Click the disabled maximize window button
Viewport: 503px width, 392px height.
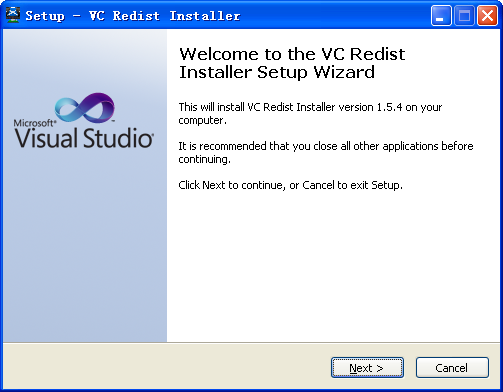pos(464,15)
